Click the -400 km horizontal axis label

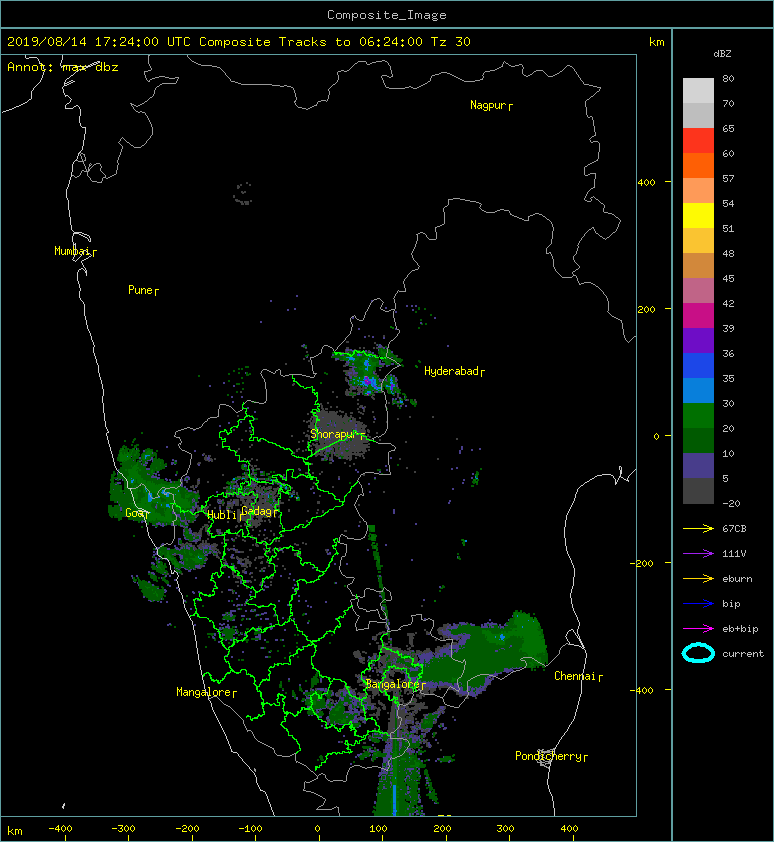pyautogui.click(x=60, y=829)
